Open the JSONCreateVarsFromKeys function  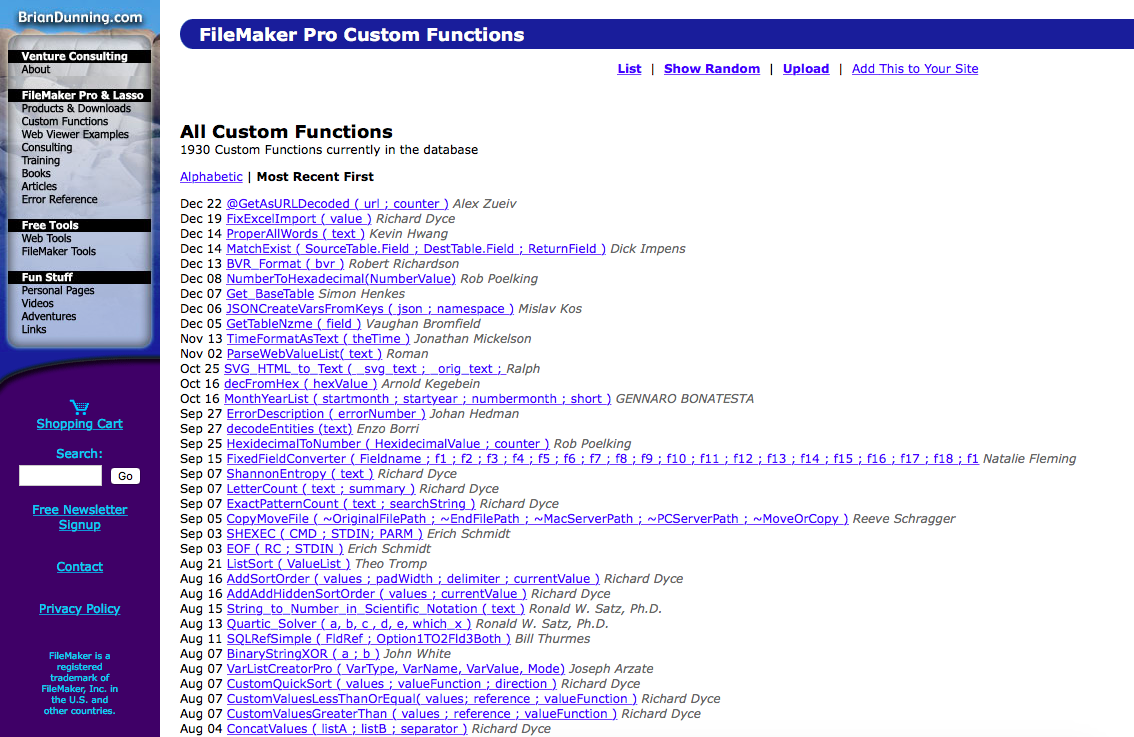370,309
